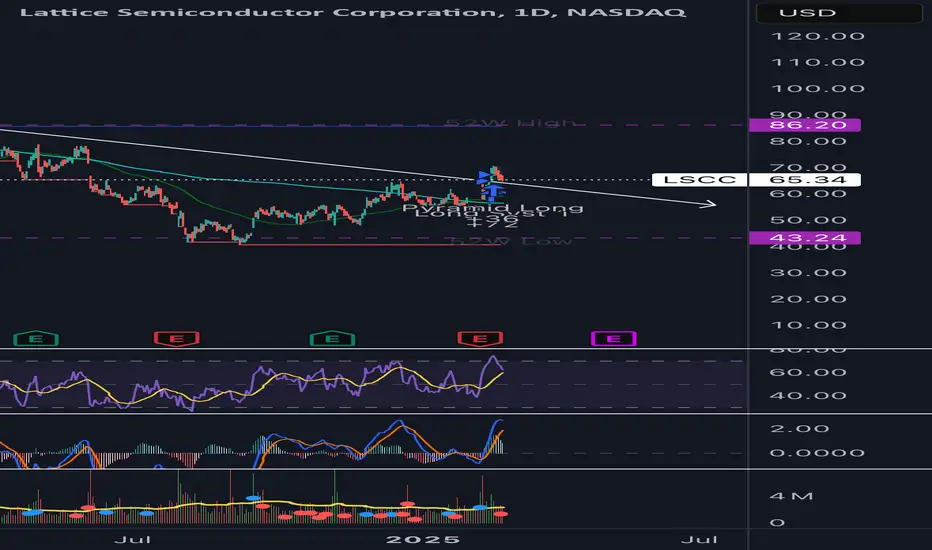The height and width of the screenshot is (550, 932).
Task: Open the USD currency selector
Action: point(839,12)
